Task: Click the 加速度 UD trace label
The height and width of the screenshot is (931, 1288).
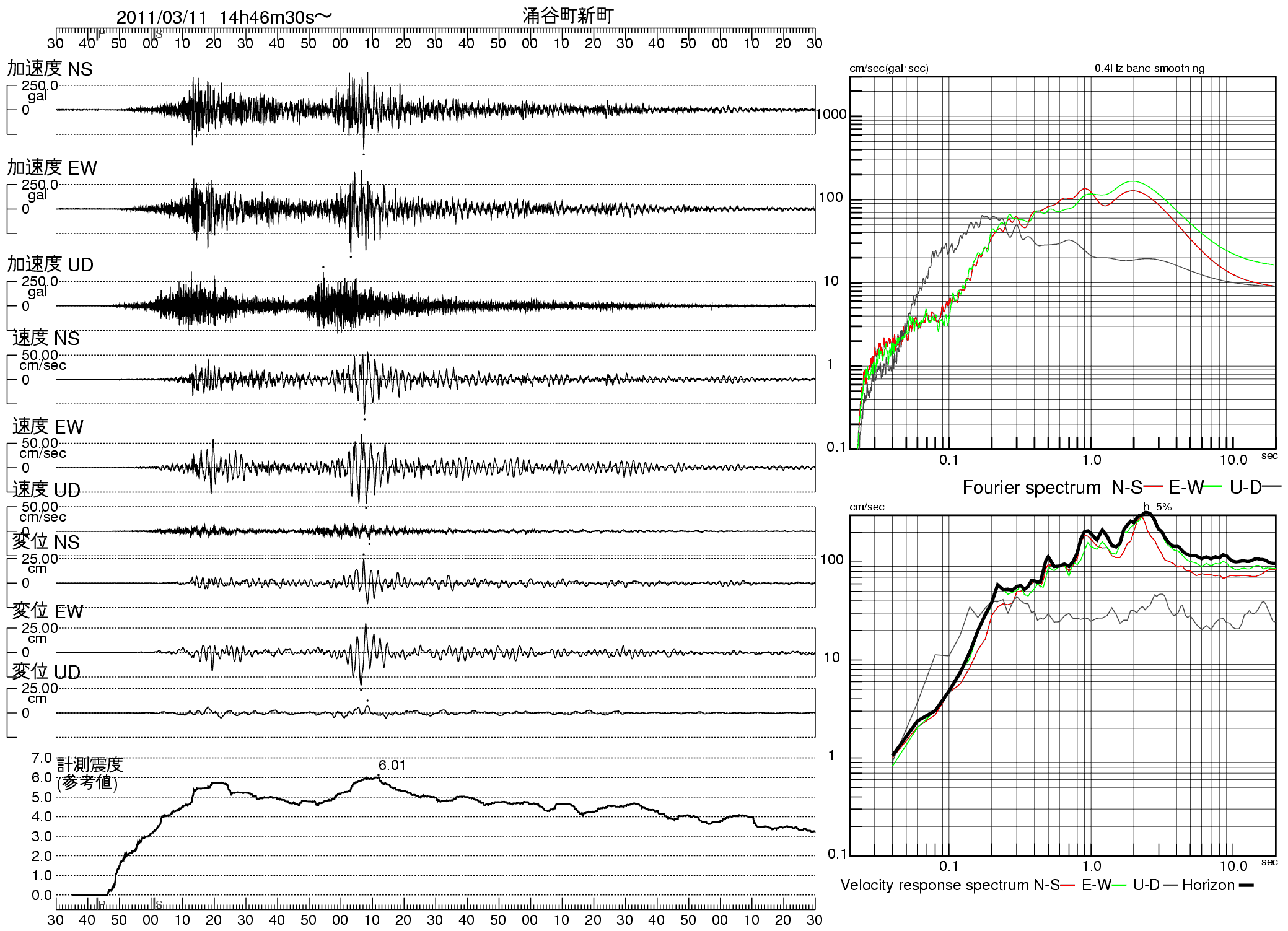Action: [x=50, y=264]
